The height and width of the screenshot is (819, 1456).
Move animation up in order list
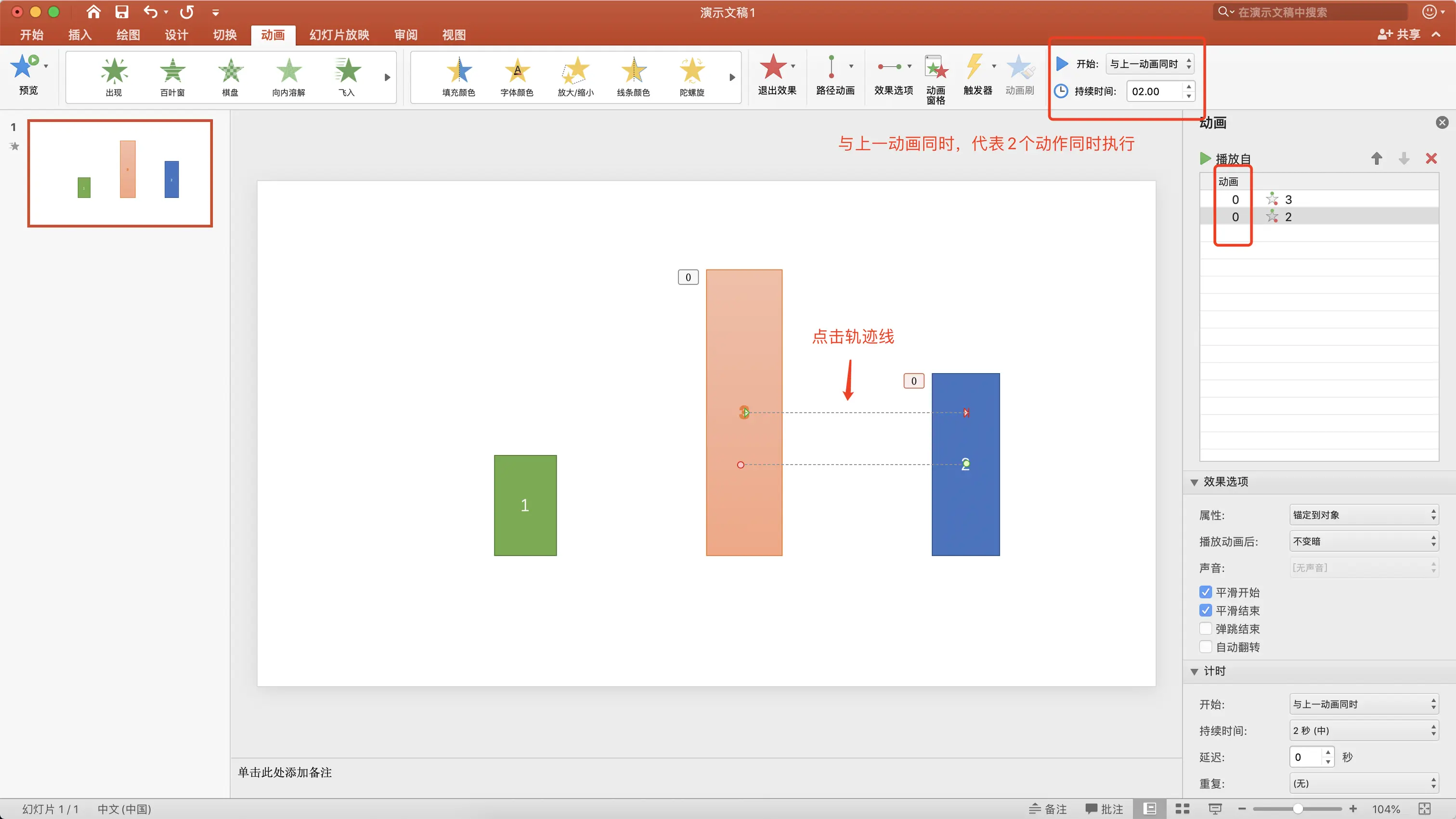click(x=1376, y=159)
